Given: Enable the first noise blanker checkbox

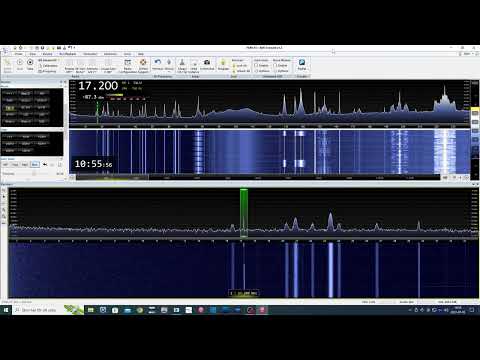Looking at the screenshot, I should [x=256, y=65].
